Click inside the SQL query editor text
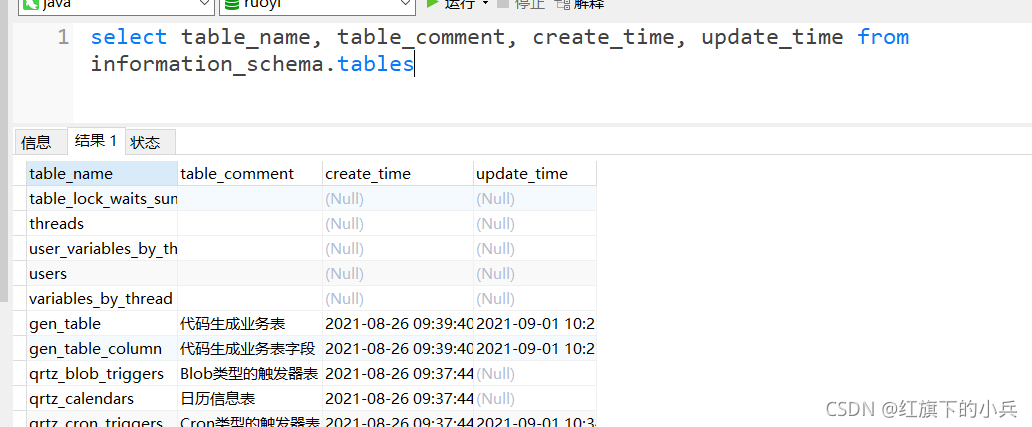 [x=500, y=51]
